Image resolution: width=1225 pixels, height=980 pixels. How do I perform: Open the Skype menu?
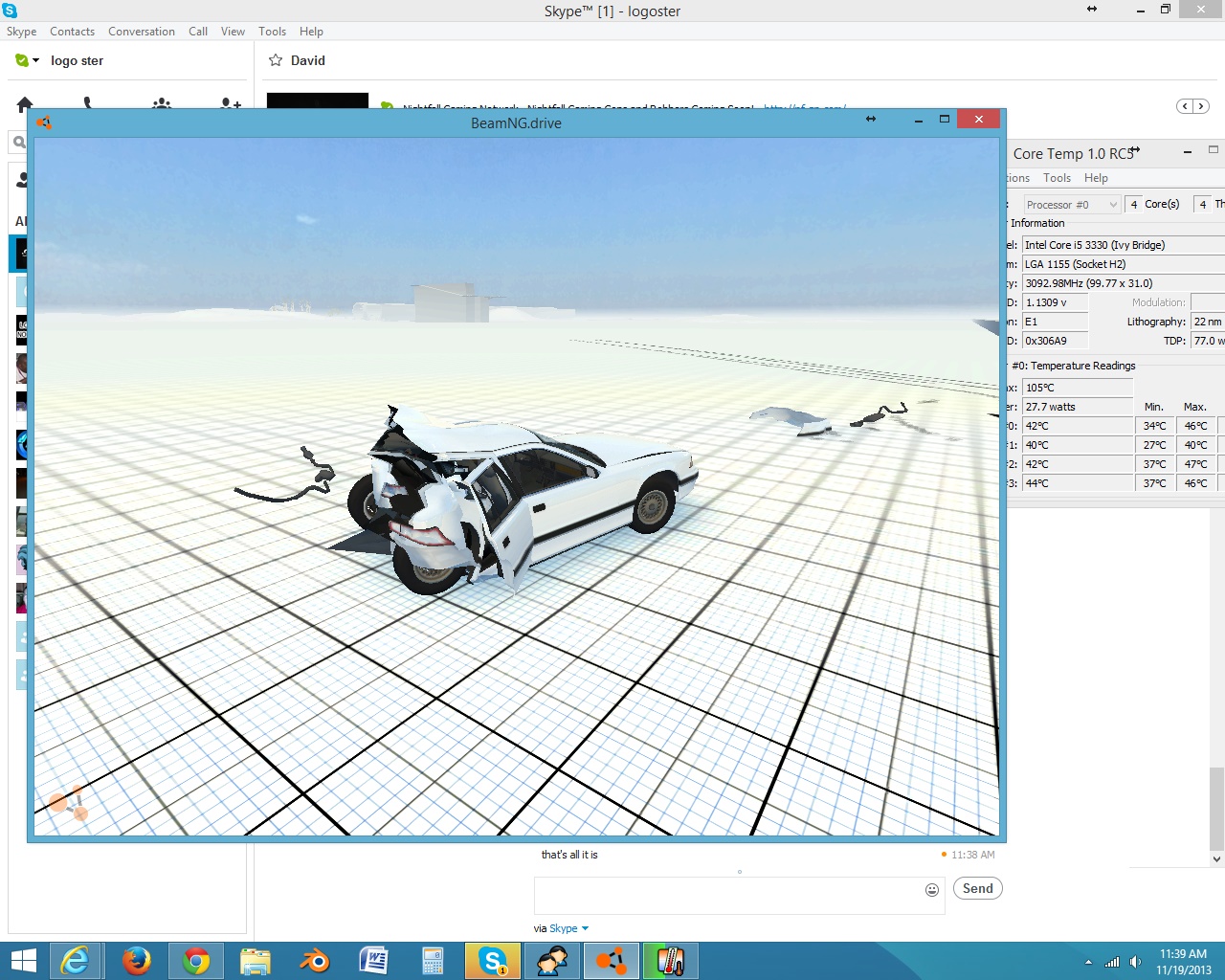coord(22,32)
